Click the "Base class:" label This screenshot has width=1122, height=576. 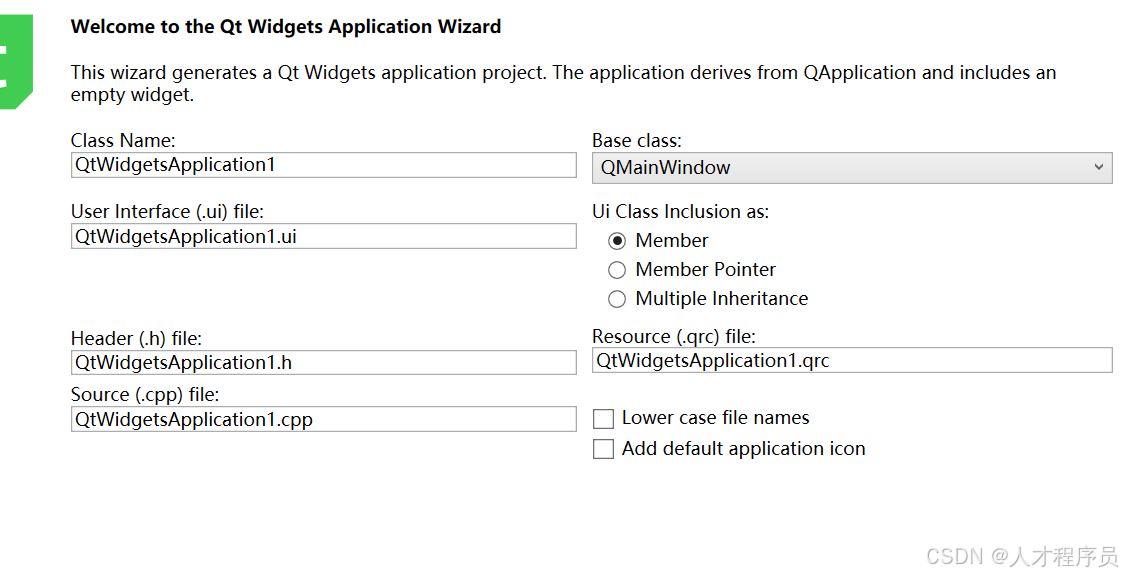click(x=637, y=141)
